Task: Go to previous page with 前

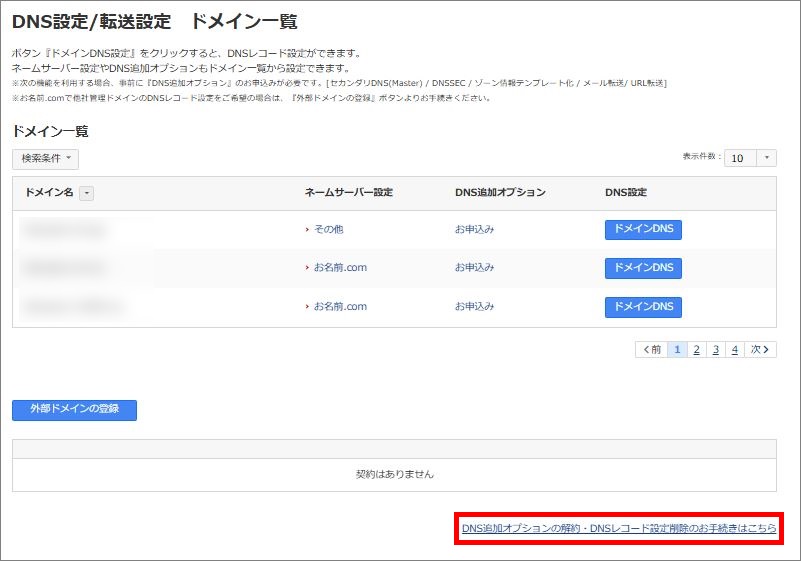Action: [651, 349]
